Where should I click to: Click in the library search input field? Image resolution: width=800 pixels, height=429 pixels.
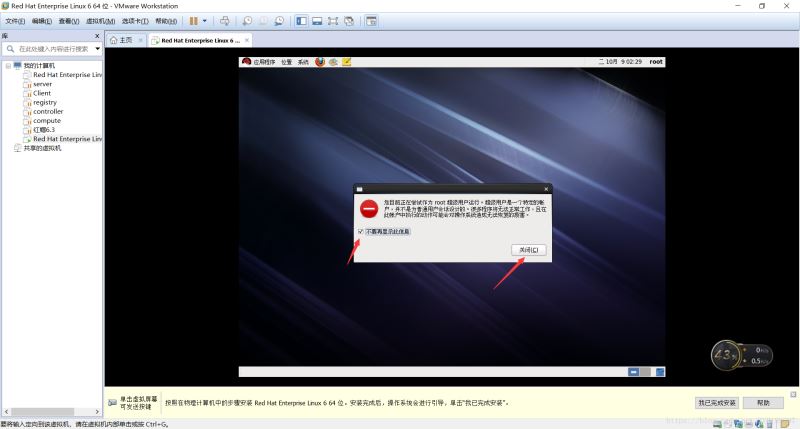click(54, 49)
